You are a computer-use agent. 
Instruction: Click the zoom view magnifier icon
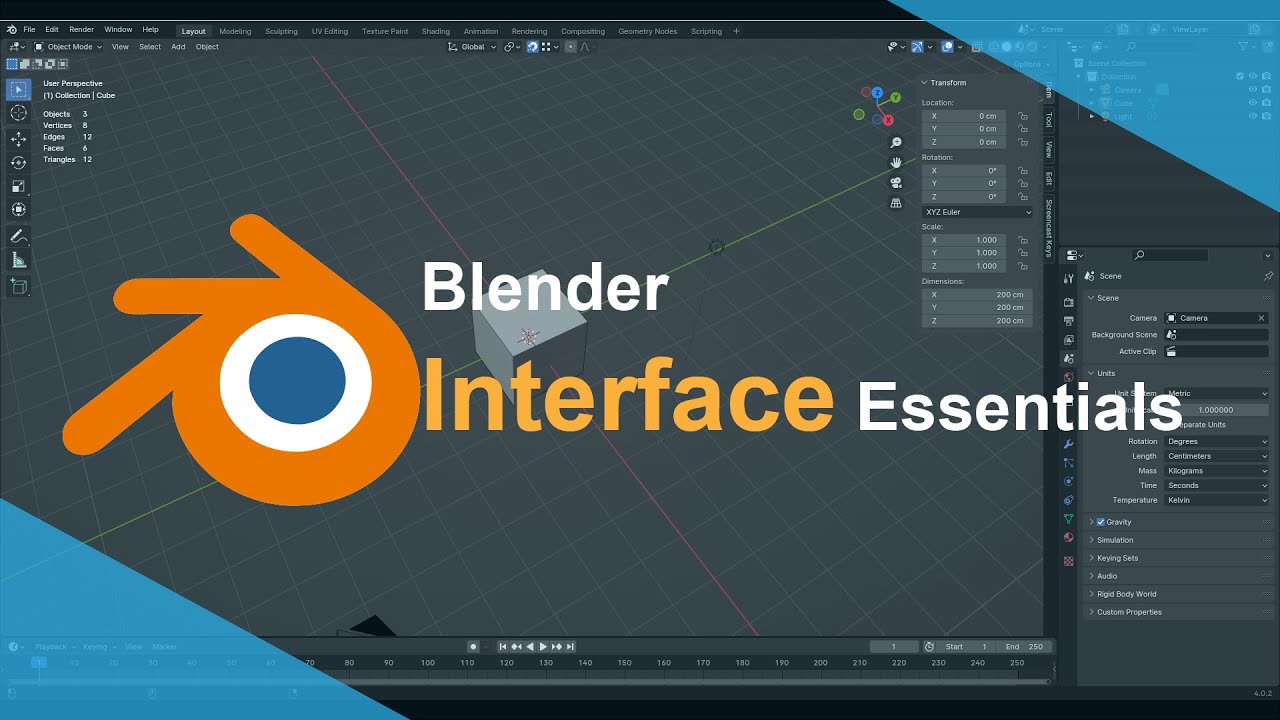[x=896, y=143]
